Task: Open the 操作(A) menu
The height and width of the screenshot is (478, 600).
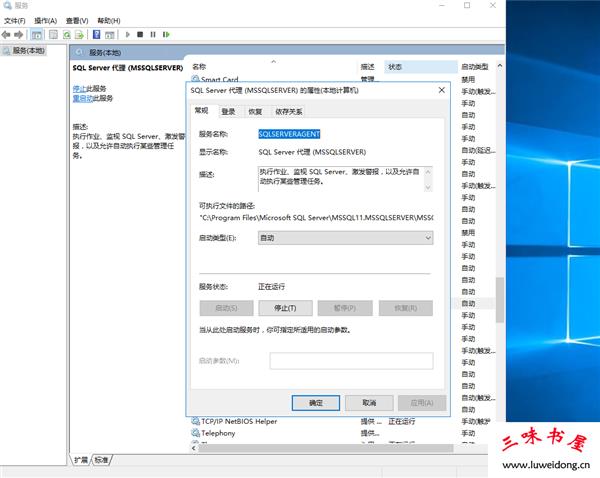Action: pyautogui.click(x=46, y=21)
